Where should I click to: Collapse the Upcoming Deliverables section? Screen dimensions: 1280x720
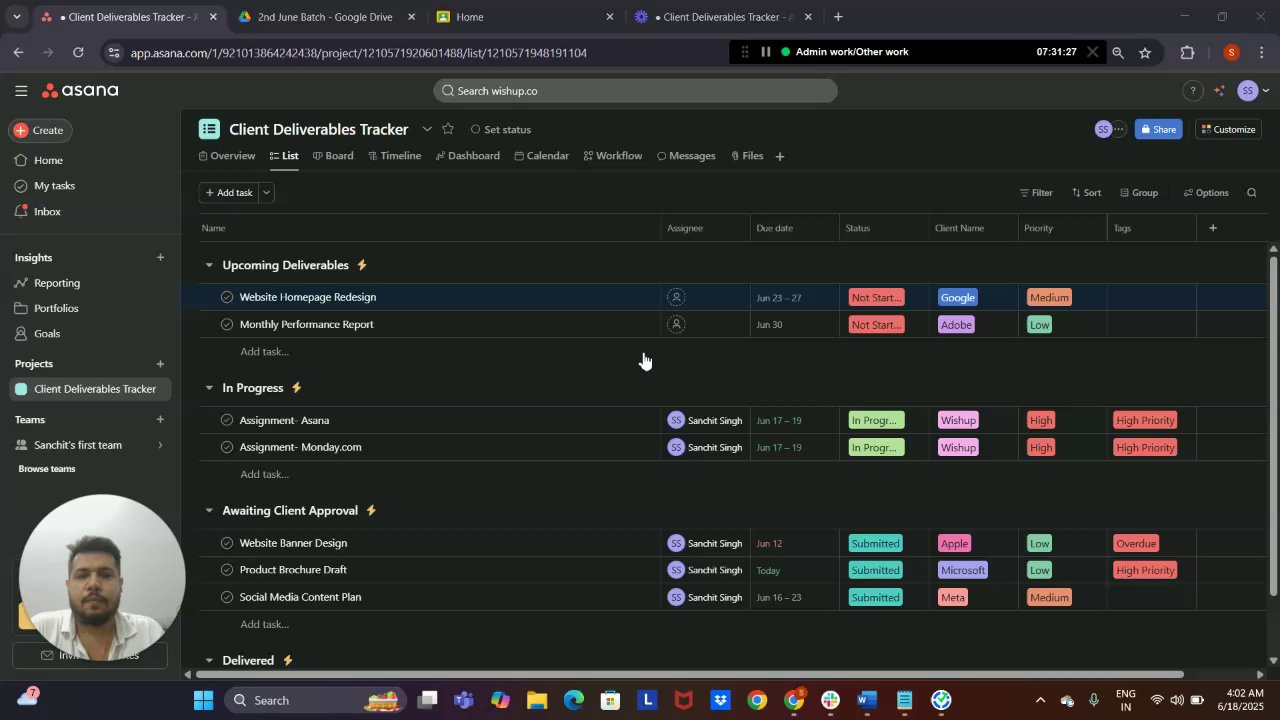(209, 265)
